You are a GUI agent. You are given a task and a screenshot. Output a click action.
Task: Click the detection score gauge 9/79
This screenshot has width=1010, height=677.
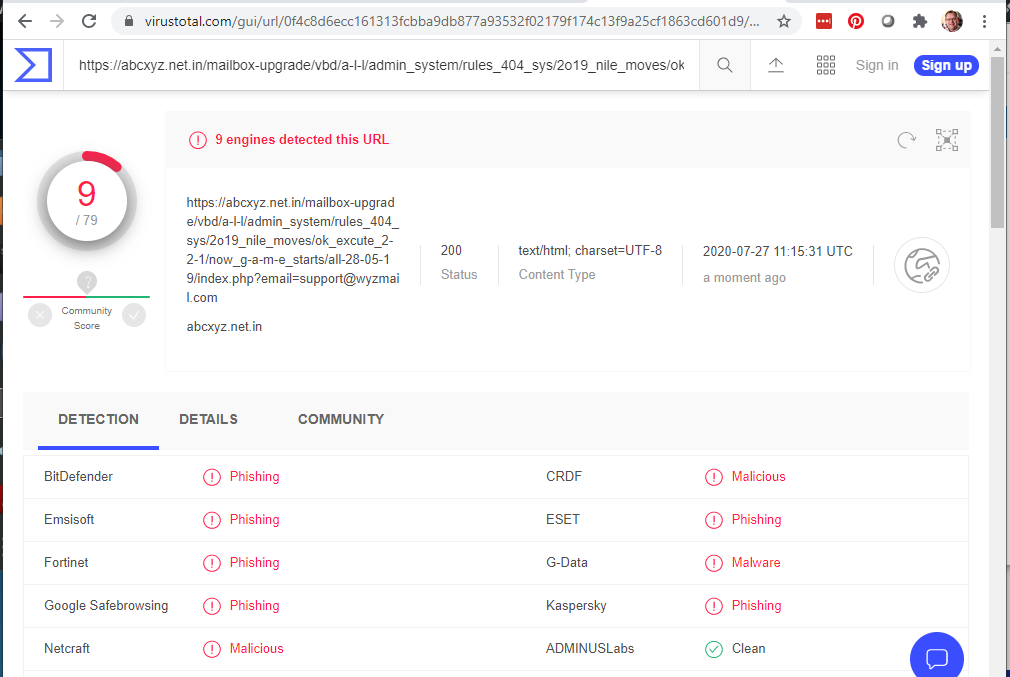point(87,203)
